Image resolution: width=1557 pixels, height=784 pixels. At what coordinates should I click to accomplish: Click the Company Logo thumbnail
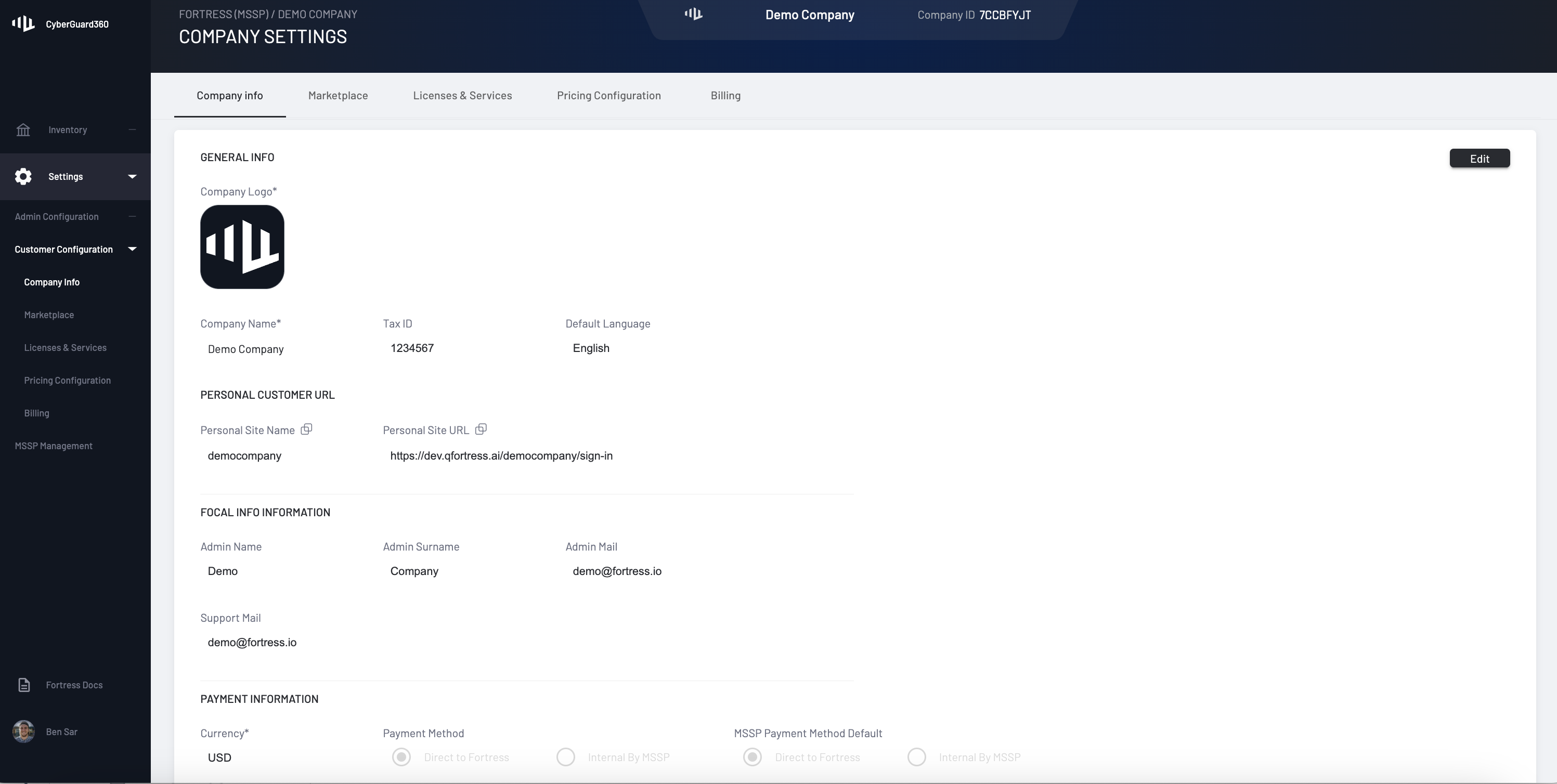(x=242, y=246)
